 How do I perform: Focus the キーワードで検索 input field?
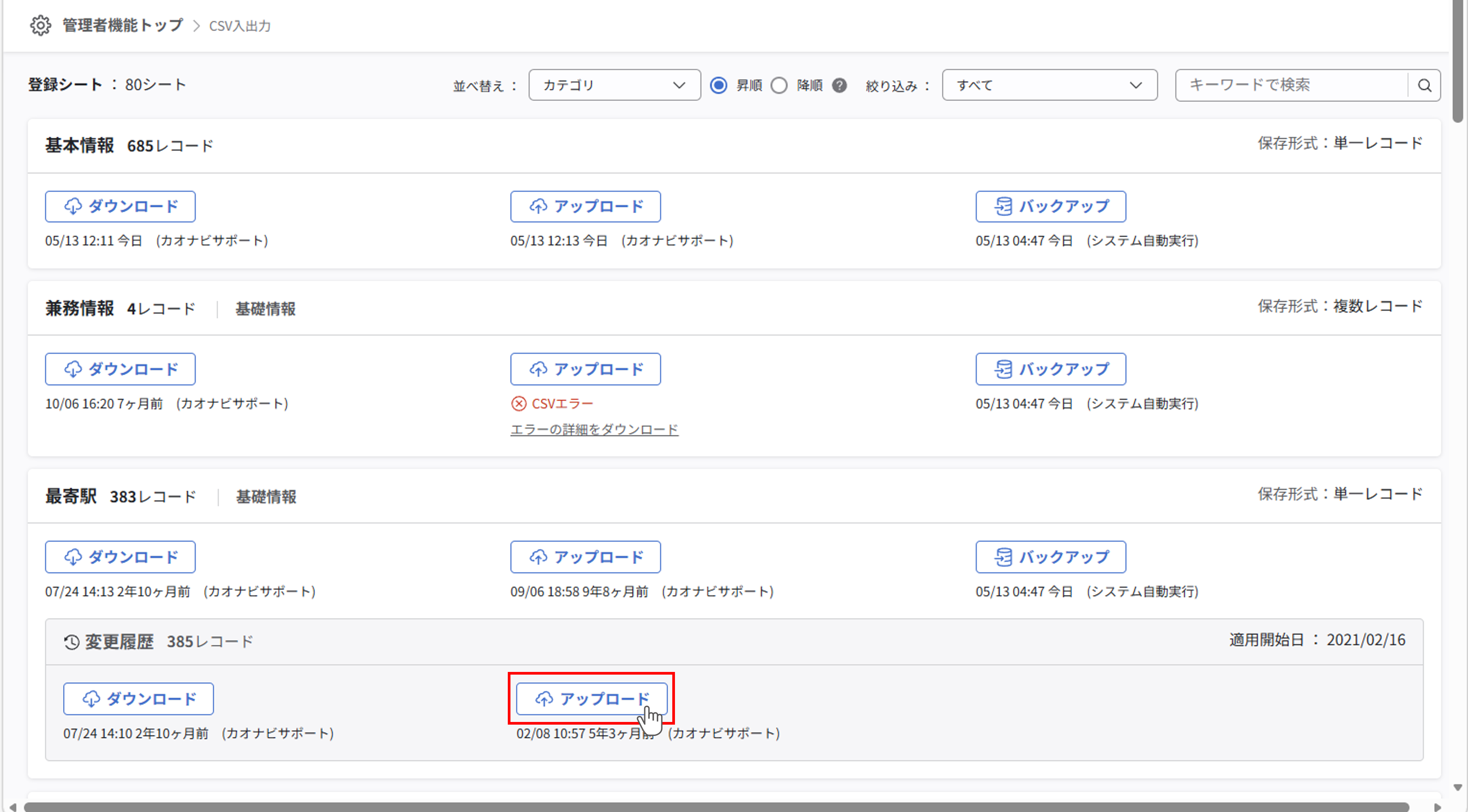tap(1291, 85)
